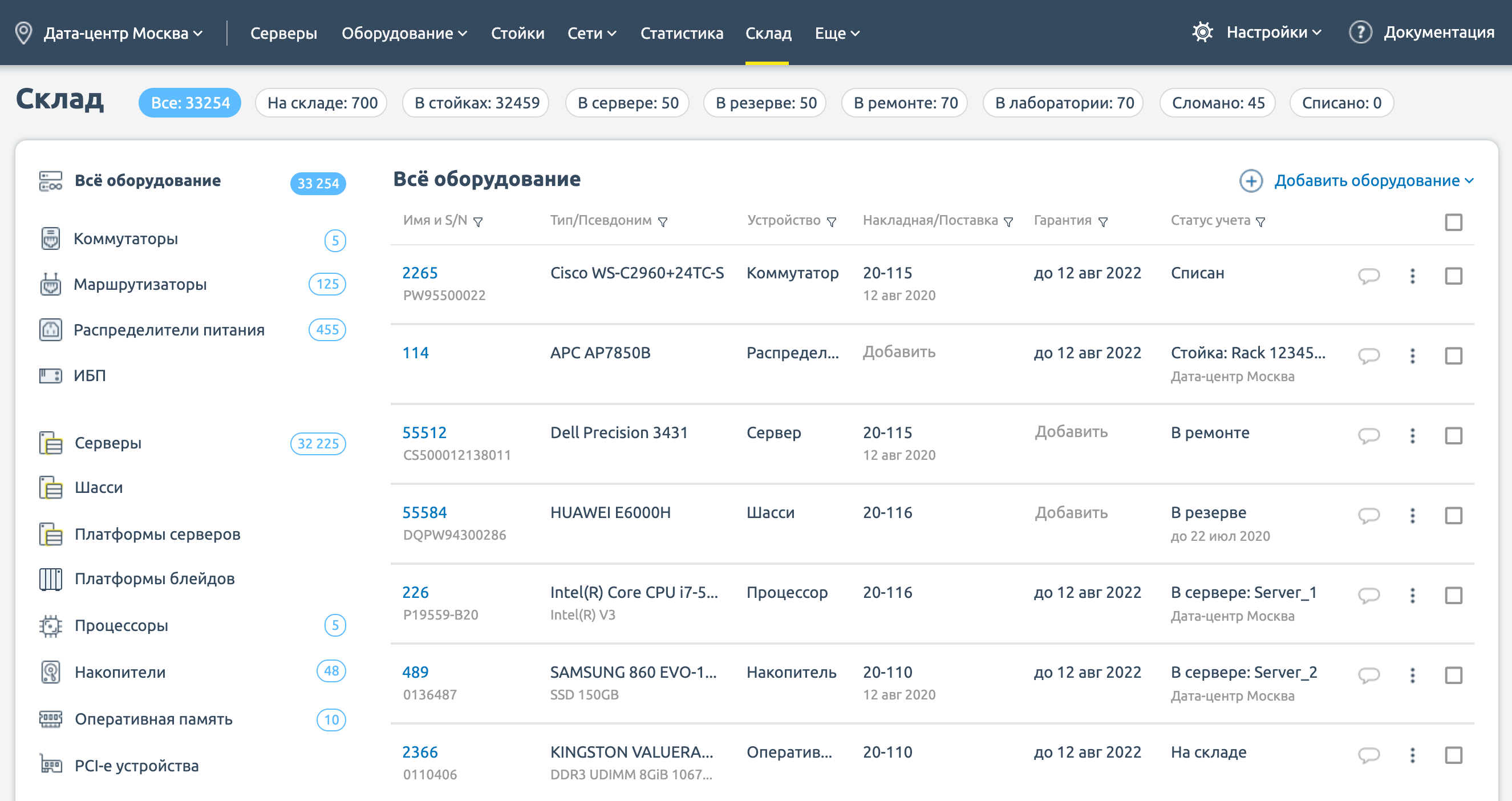Image resolution: width=1512 pixels, height=801 pixels.
Task: Open three-dot menu for row 55584
Action: [1413, 516]
